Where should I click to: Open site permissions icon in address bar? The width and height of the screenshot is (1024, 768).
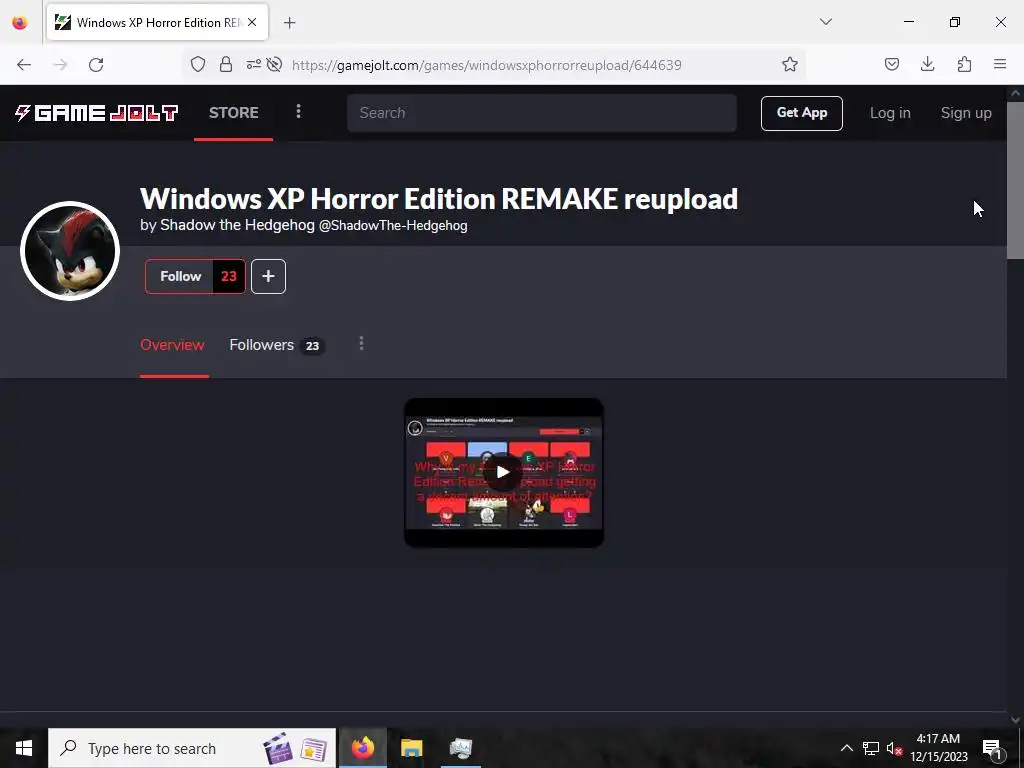point(253,64)
